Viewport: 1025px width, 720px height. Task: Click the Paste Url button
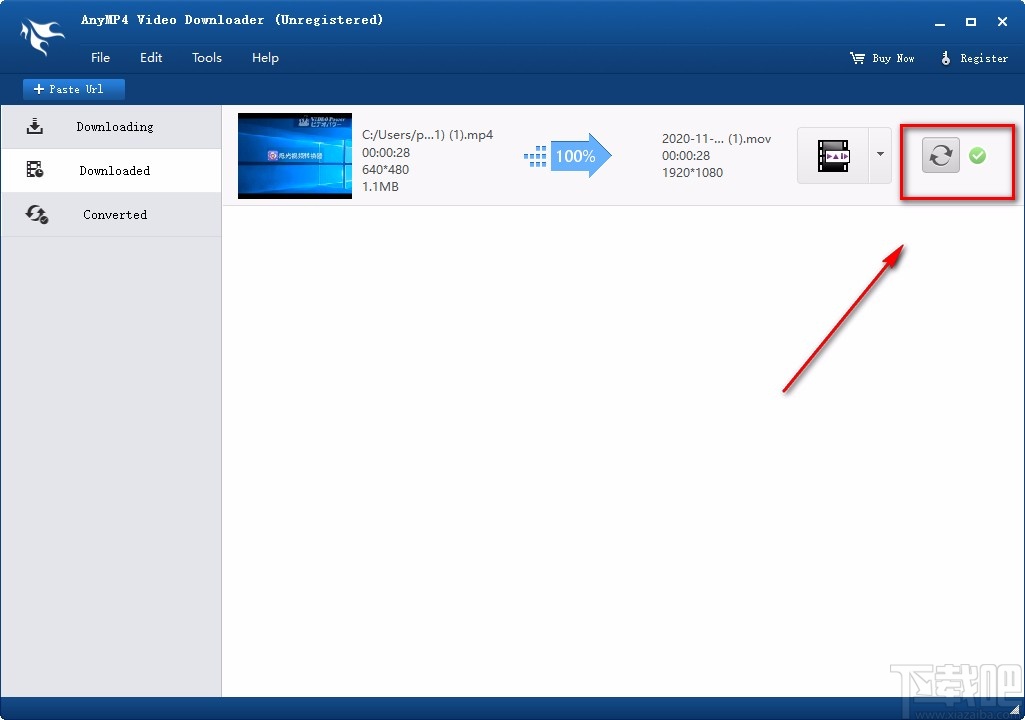click(x=74, y=89)
